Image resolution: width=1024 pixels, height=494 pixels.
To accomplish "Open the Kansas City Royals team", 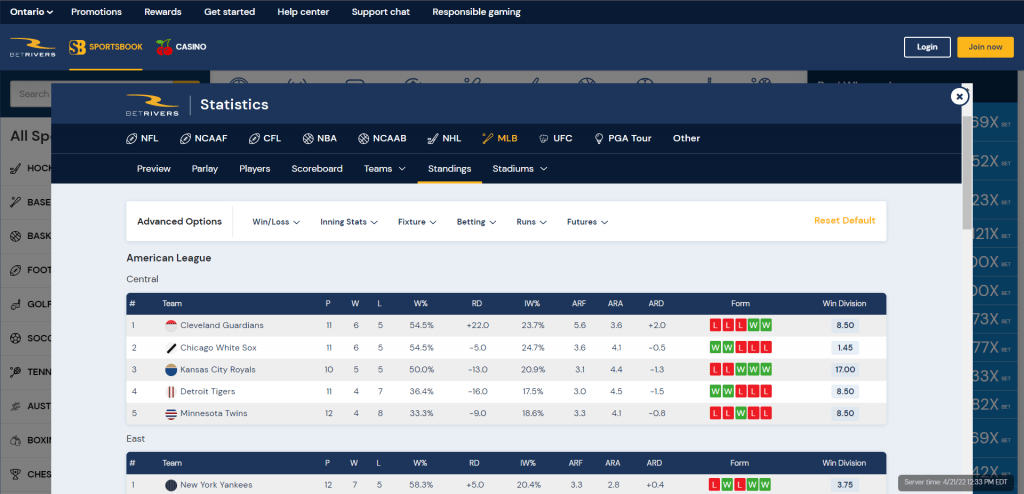I will click(x=217, y=370).
